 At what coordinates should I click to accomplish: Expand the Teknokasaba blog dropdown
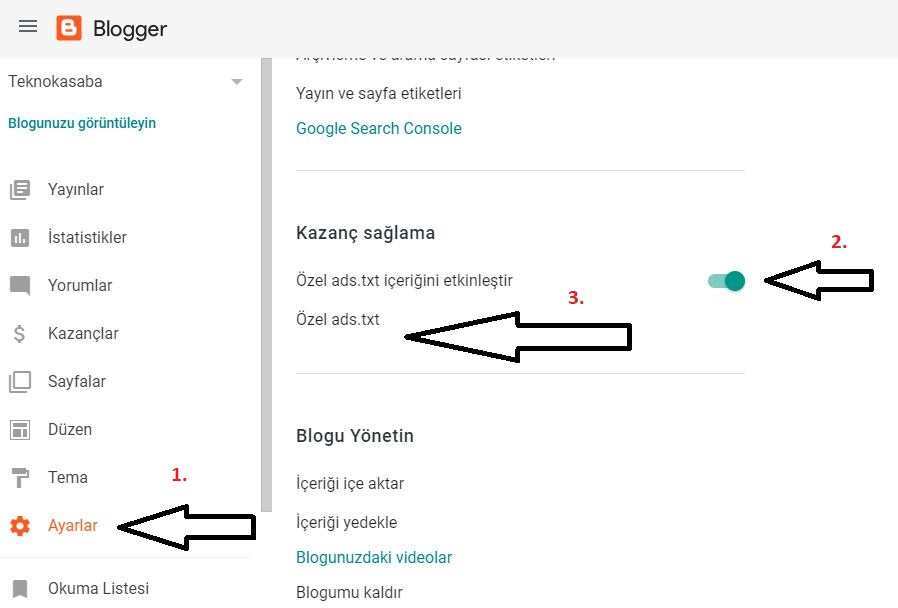(x=237, y=82)
